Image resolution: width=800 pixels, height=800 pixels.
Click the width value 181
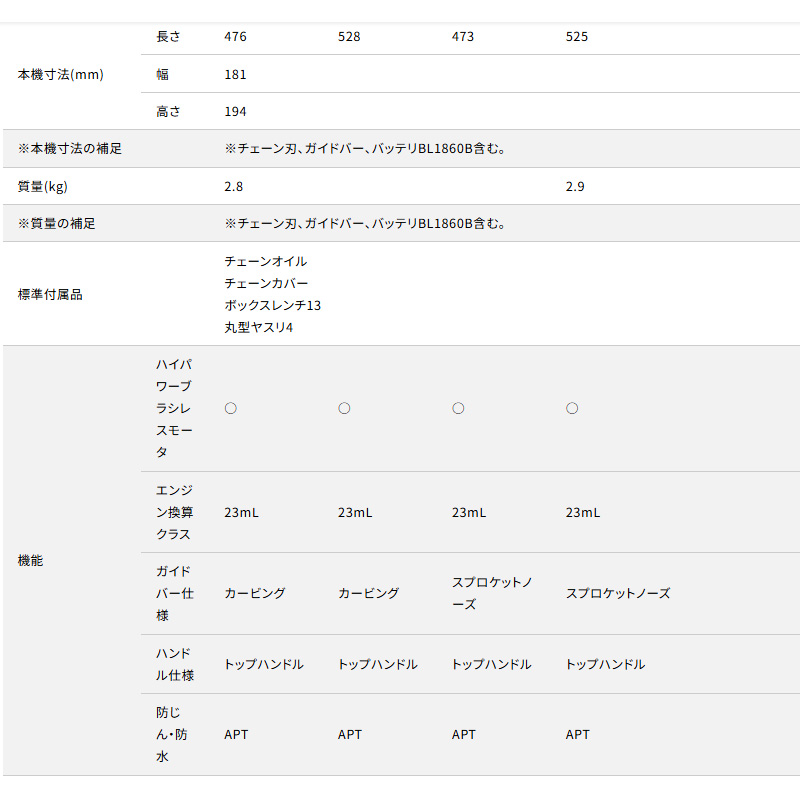coord(235,74)
